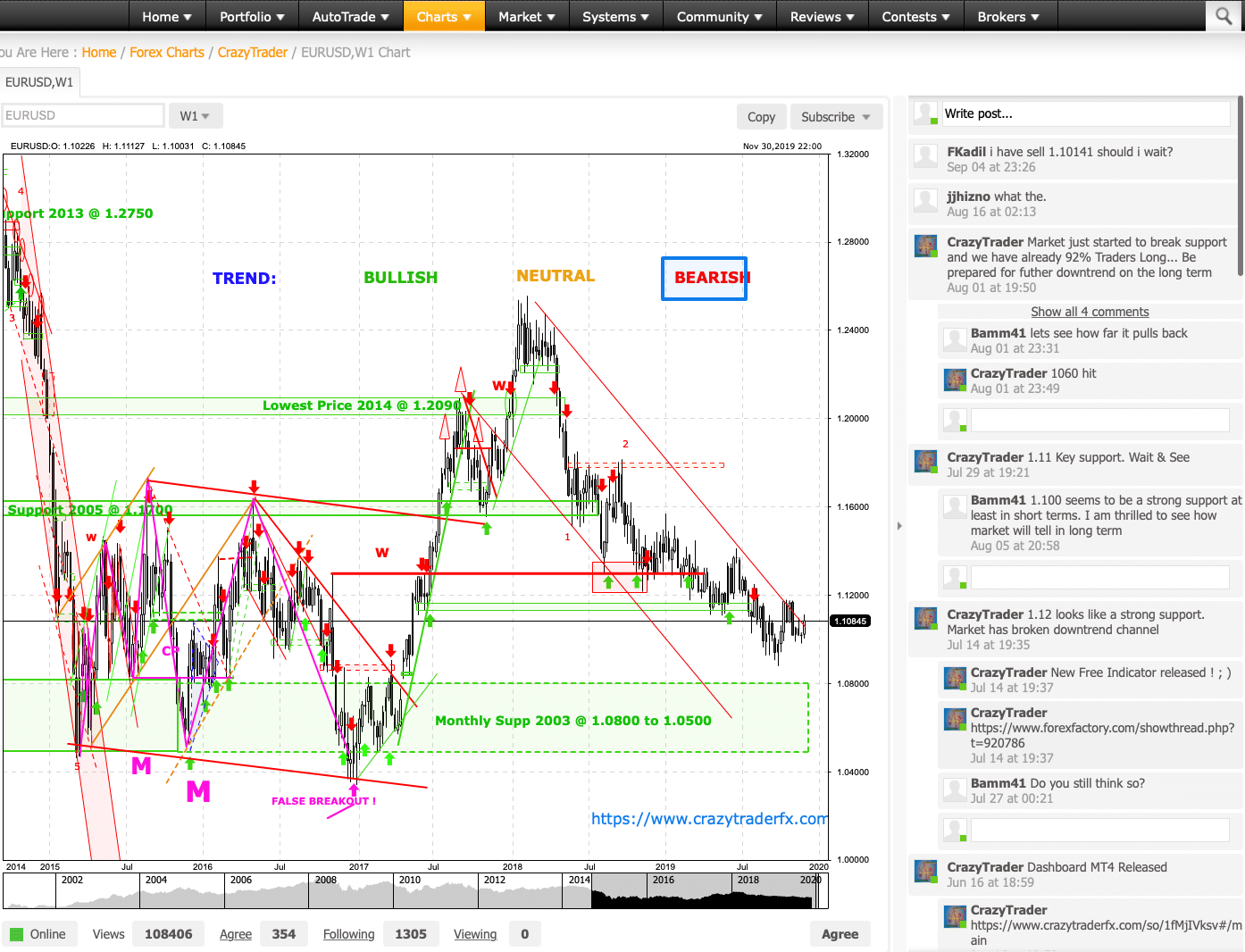The height and width of the screenshot is (952, 1245).
Task: Click the comments panel scrollbar
Action: [x=1241, y=185]
